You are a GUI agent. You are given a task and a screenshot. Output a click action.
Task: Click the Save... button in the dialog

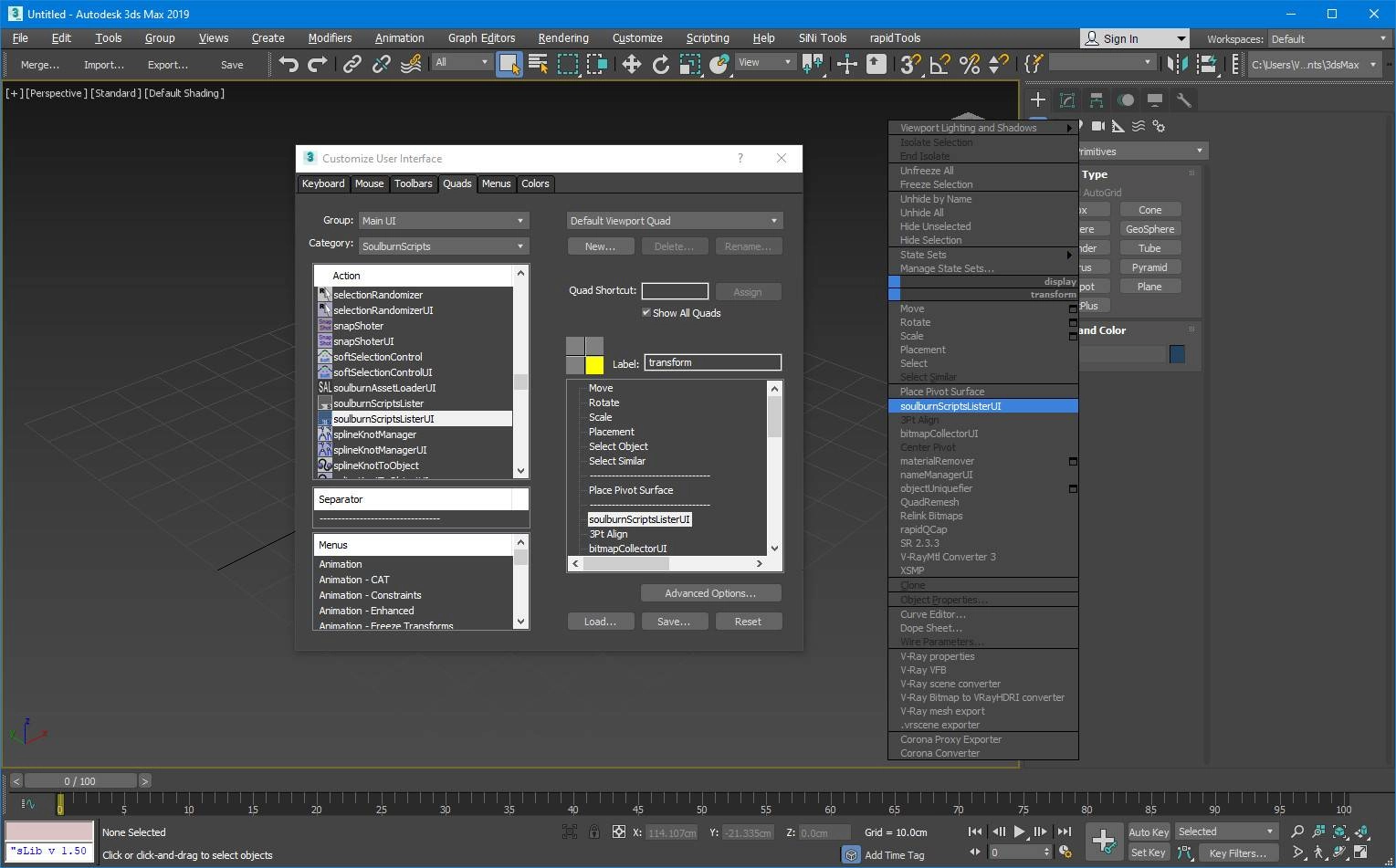tap(674, 622)
